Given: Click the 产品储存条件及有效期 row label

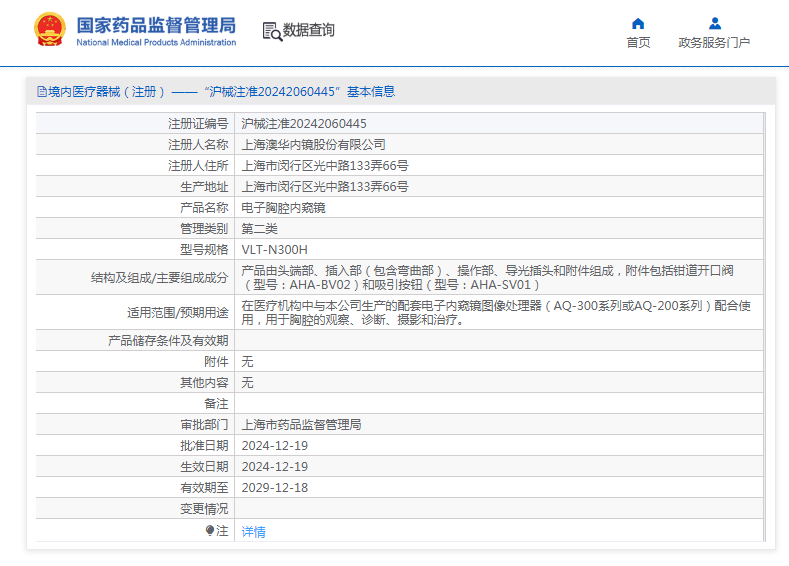Looking at the screenshot, I should (x=168, y=341).
